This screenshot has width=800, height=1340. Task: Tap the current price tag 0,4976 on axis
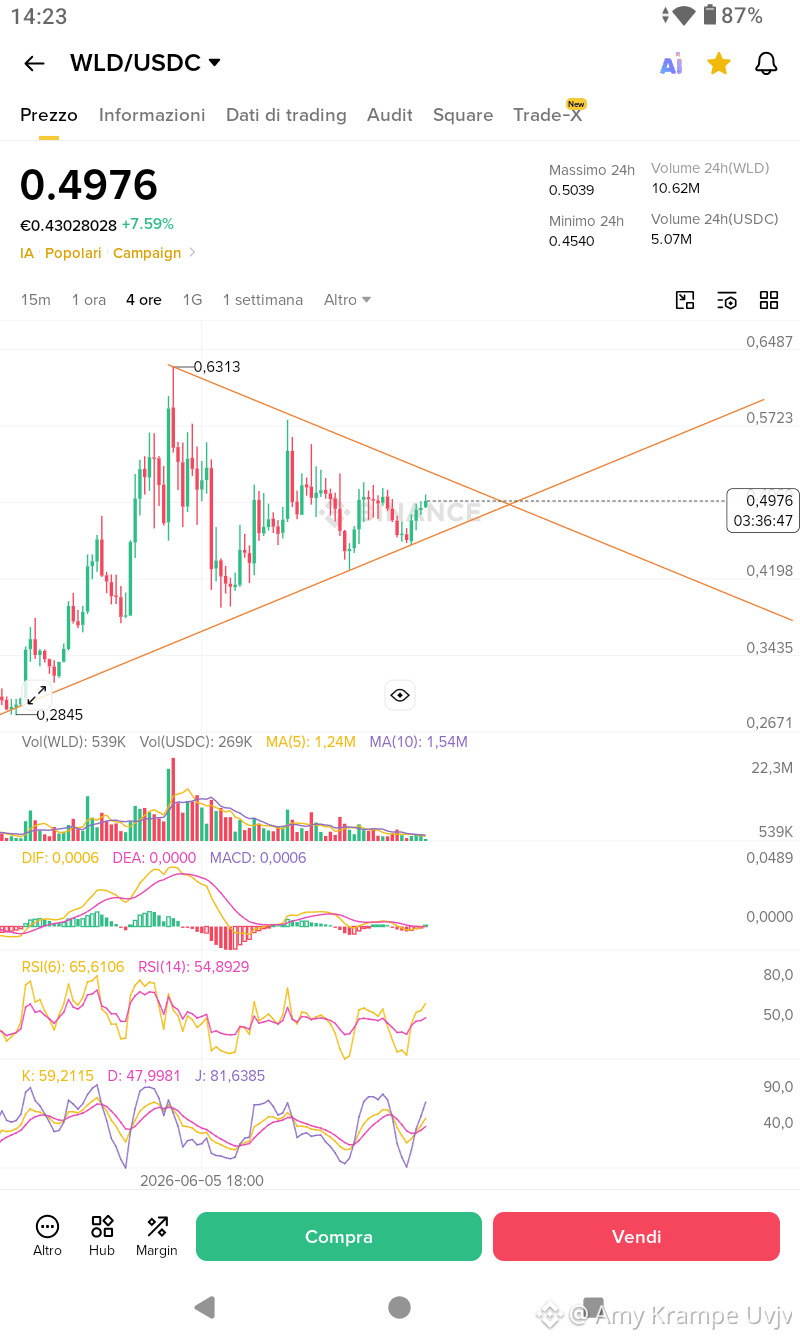coord(763,511)
